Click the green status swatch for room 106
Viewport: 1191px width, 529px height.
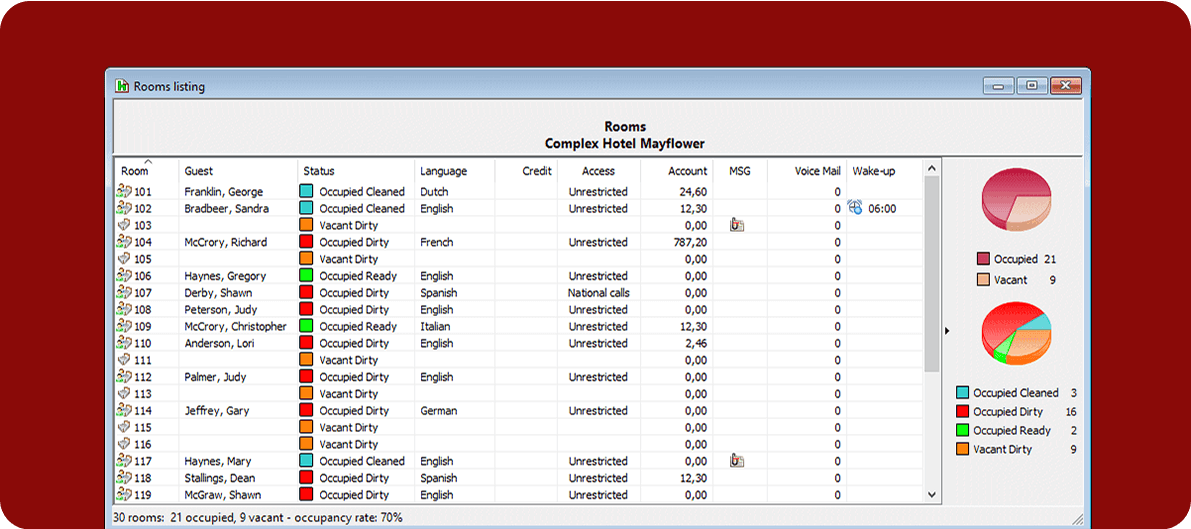306,276
